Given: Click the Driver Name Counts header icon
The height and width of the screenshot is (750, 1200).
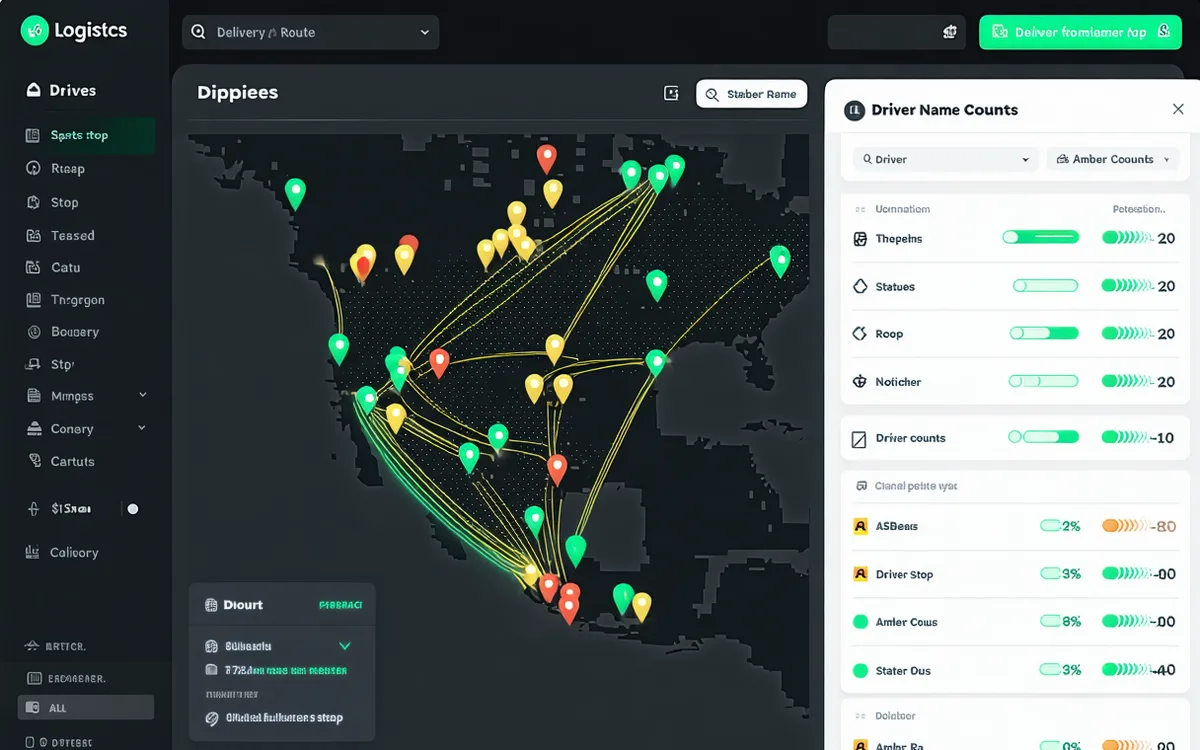Looking at the screenshot, I should (x=854, y=110).
